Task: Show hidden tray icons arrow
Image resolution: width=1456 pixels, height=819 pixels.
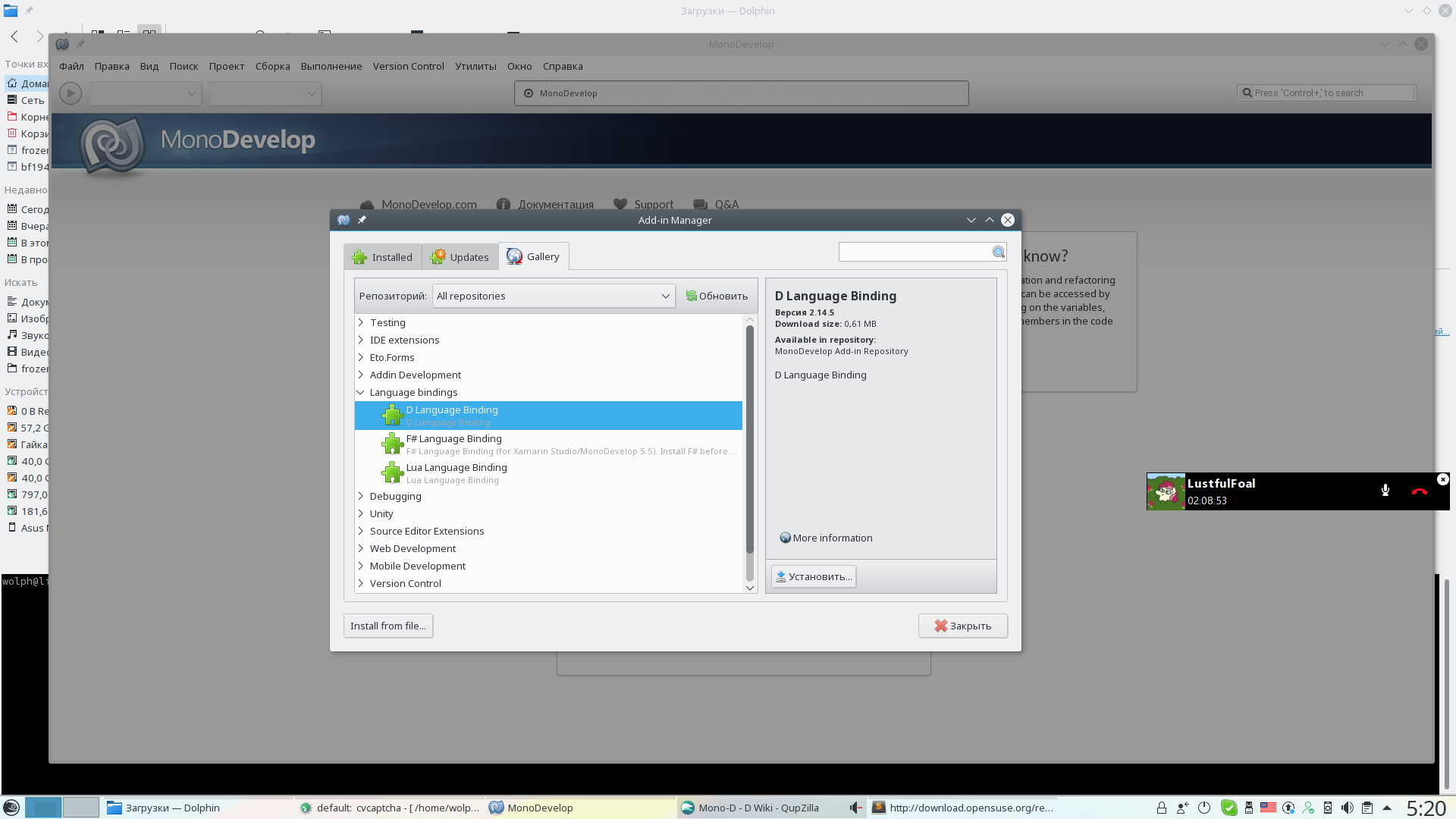Action: (x=1387, y=808)
